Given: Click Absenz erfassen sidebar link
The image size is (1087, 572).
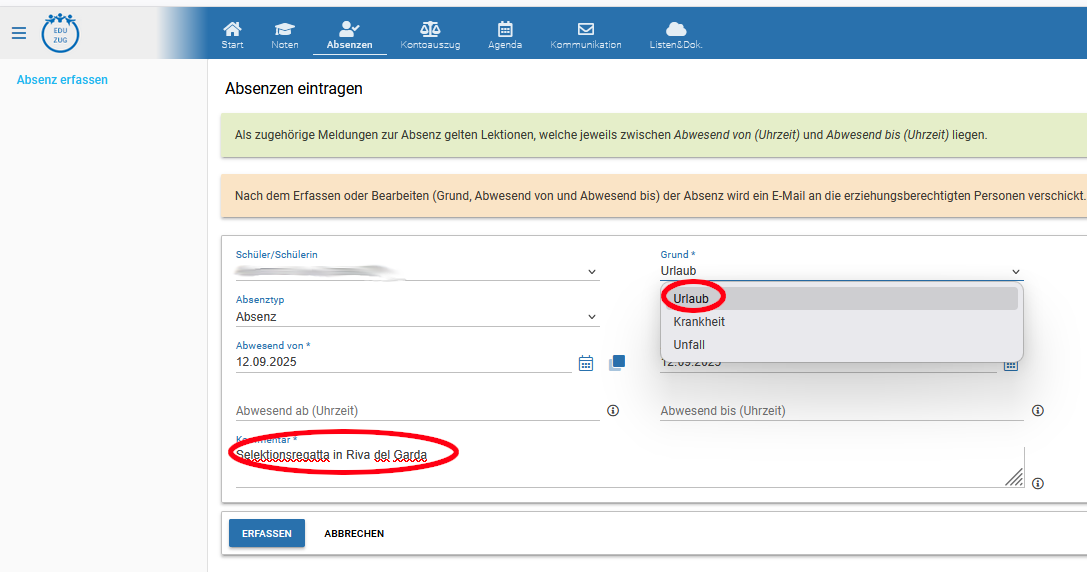Looking at the screenshot, I should tap(62, 80).
